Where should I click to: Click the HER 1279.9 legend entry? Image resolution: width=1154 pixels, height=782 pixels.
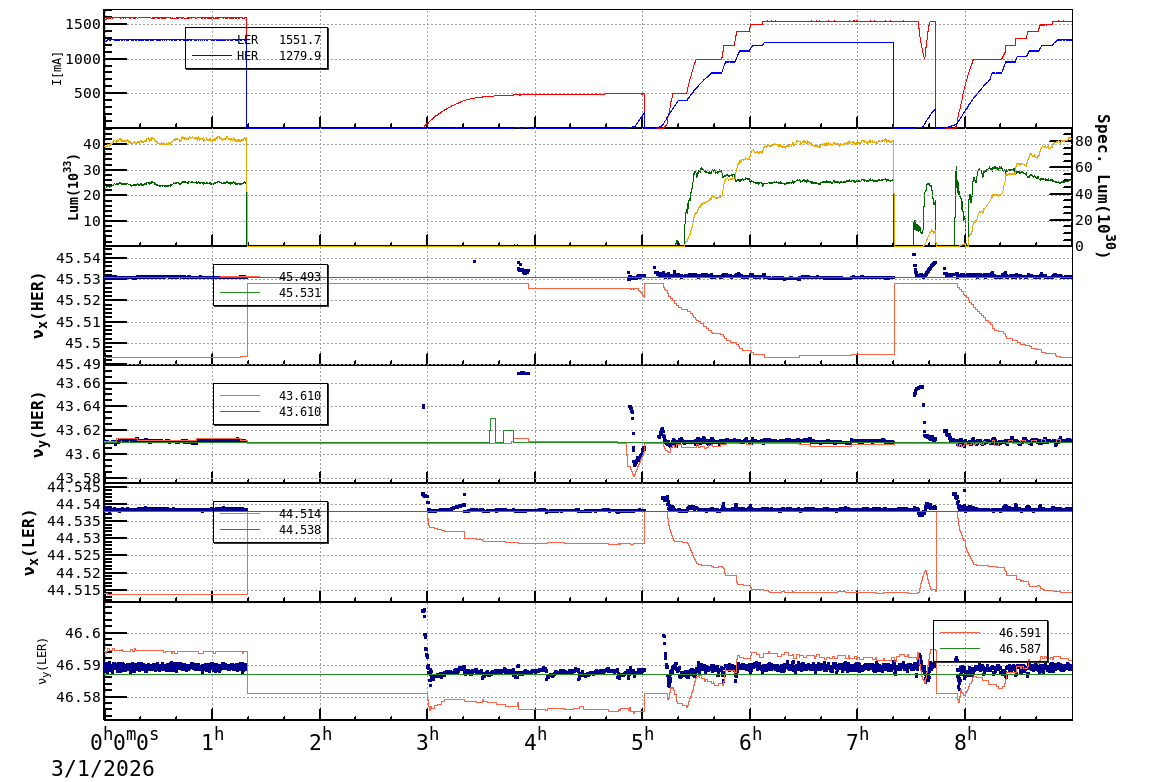pos(279,56)
